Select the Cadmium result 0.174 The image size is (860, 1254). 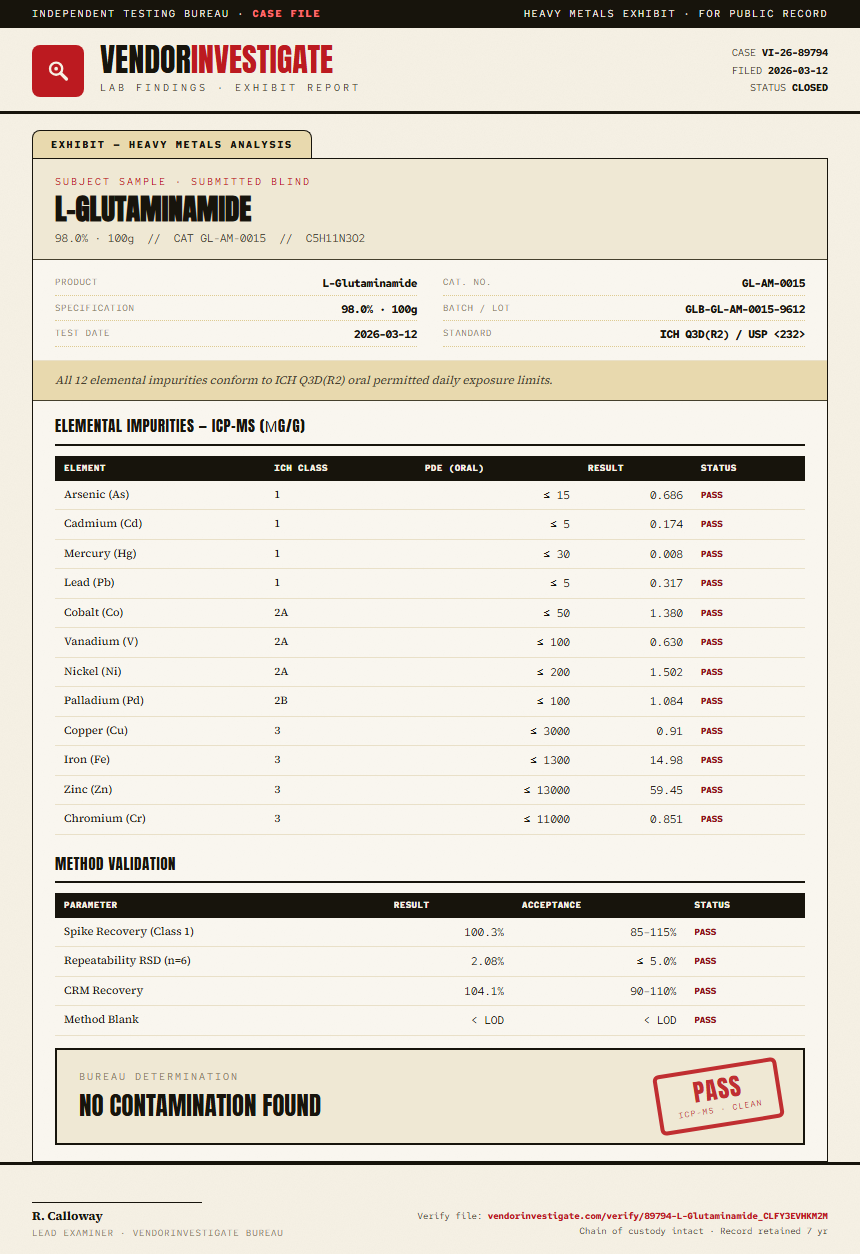tap(666, 524)
